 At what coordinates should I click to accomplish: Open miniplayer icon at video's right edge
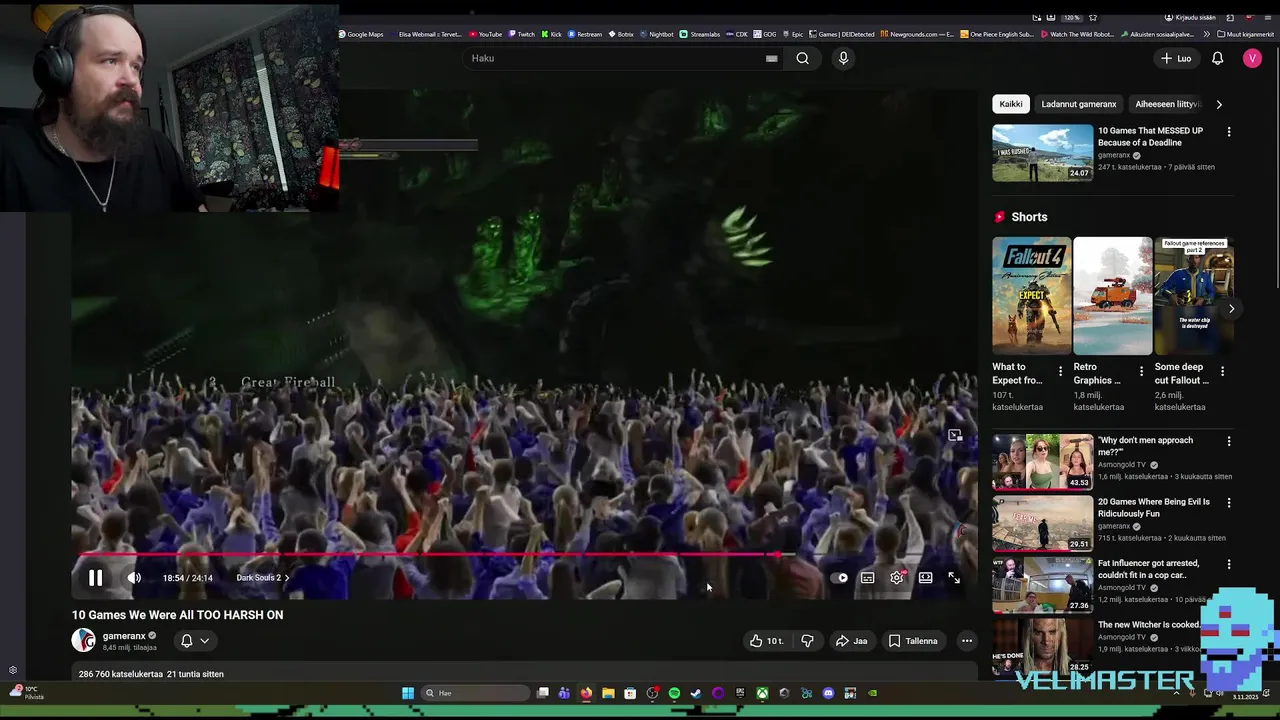[x=955, y=436]
